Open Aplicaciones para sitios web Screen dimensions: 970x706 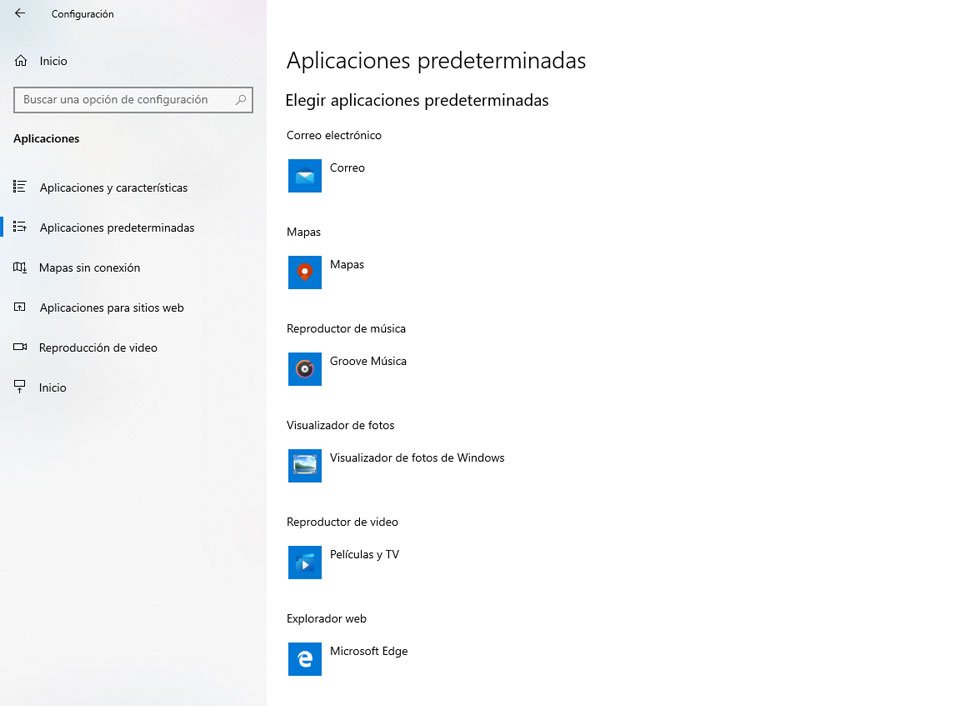[112, 308]
